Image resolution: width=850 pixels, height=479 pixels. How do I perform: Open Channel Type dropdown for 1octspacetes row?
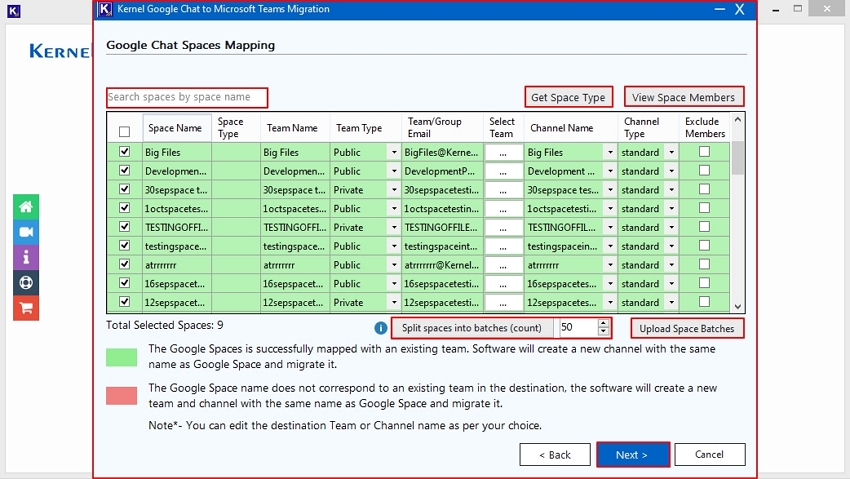pyautogui.click(x=671, y=209)
